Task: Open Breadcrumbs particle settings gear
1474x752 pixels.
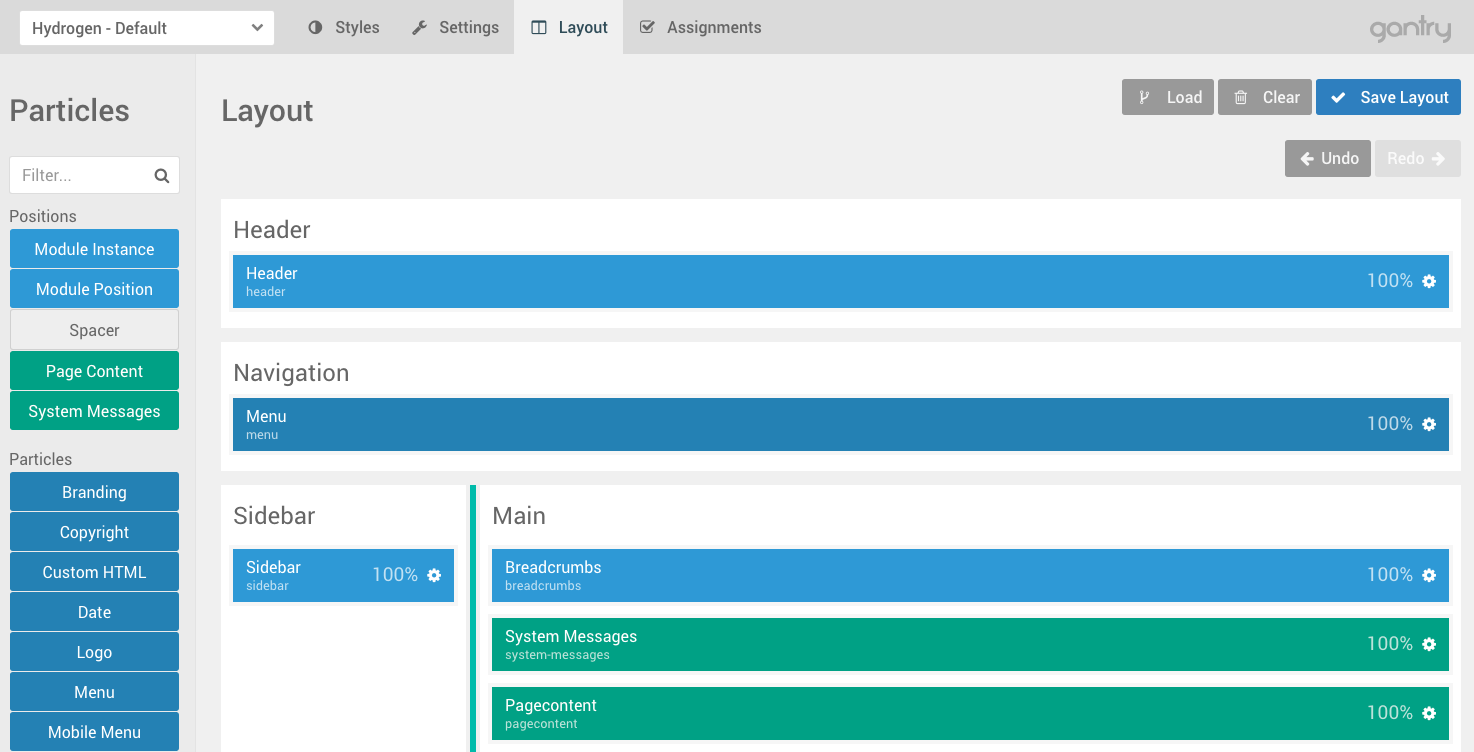Action: 1429,575
